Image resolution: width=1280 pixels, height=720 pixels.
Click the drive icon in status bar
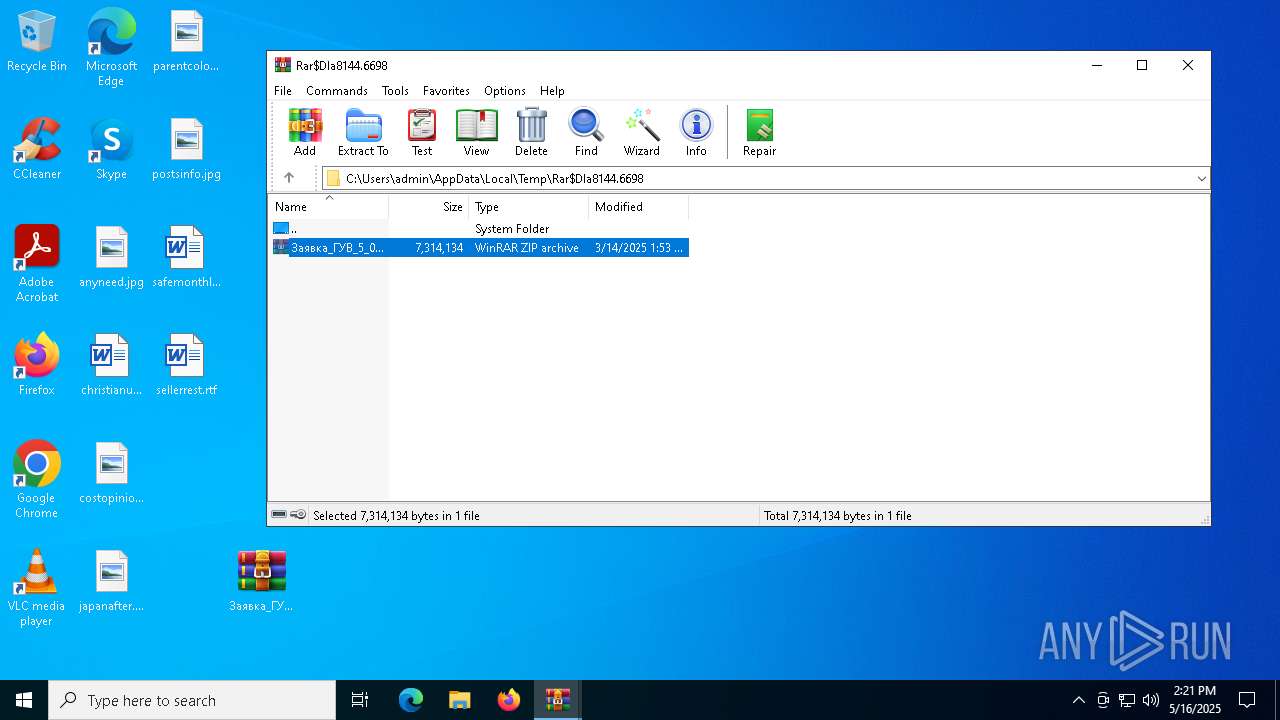pyautogui.click(x=279, y=515)
